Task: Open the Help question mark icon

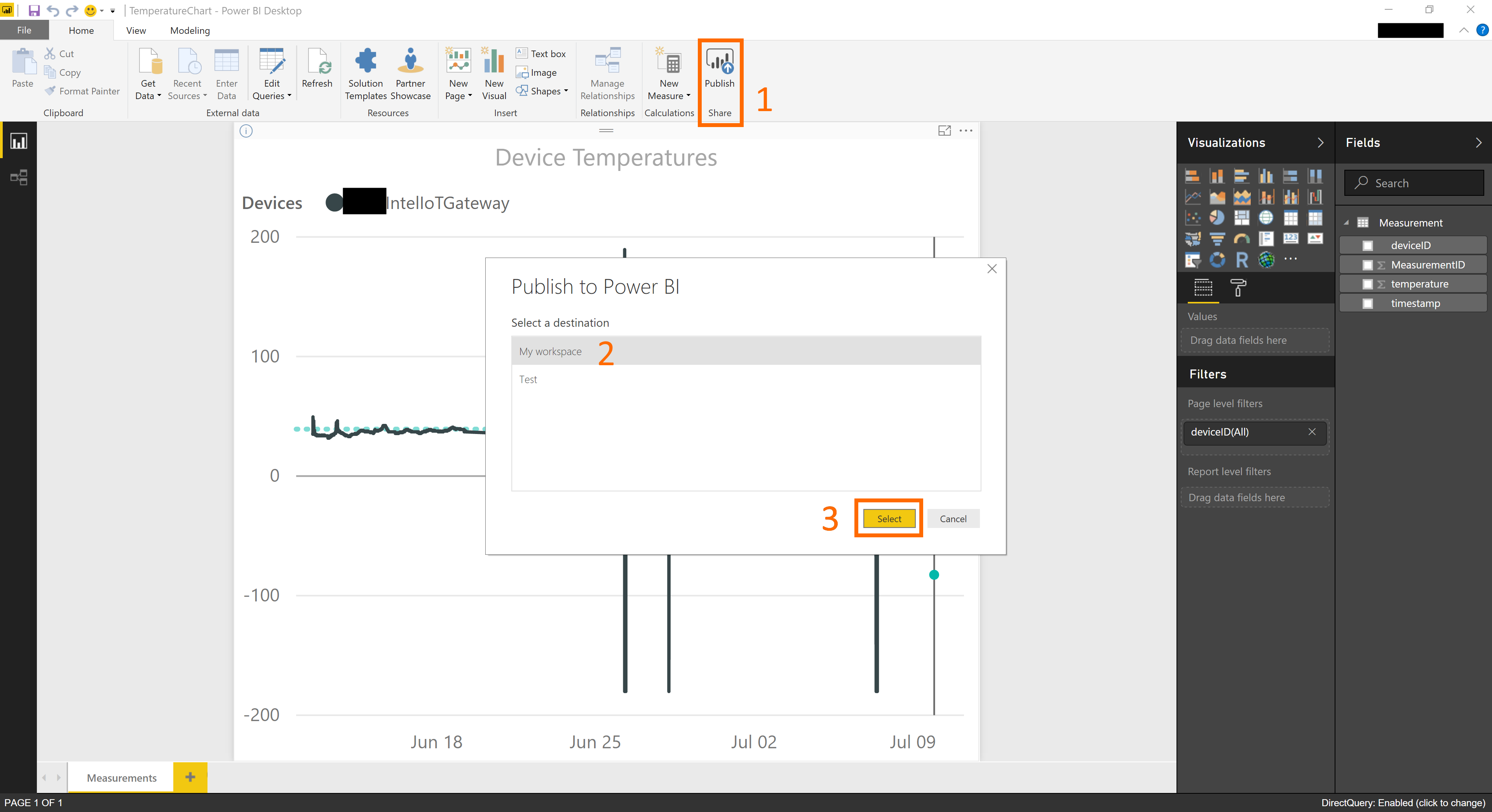Action: 1482,30
